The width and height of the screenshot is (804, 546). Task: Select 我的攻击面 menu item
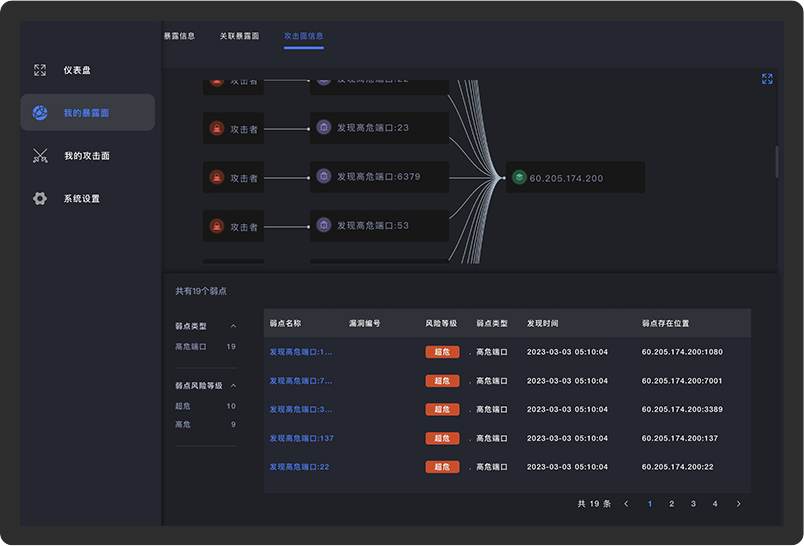[88, 155]
